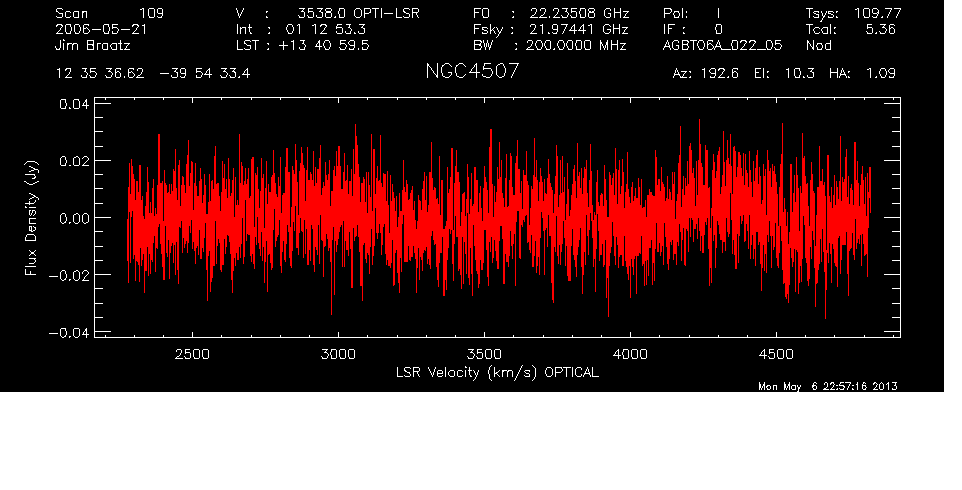The width and height of the screenshot is (962, 490).
Task: Click the 0.02 y-axis tick label
Action: click(x=74, y=161)
